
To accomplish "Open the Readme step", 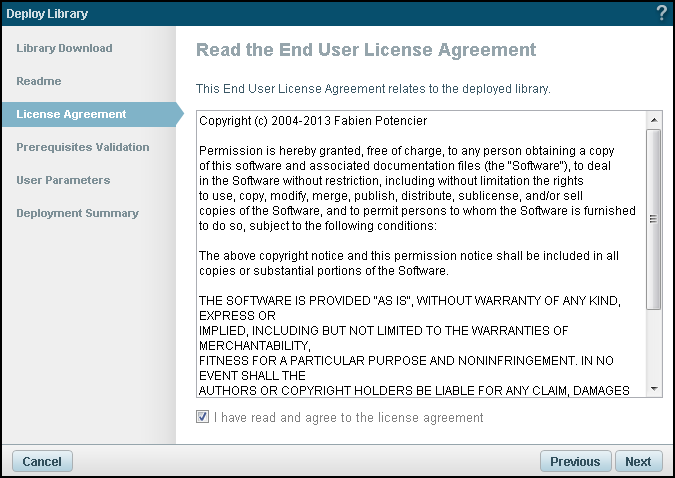I will pyautogui.click(x=39, y=81).
